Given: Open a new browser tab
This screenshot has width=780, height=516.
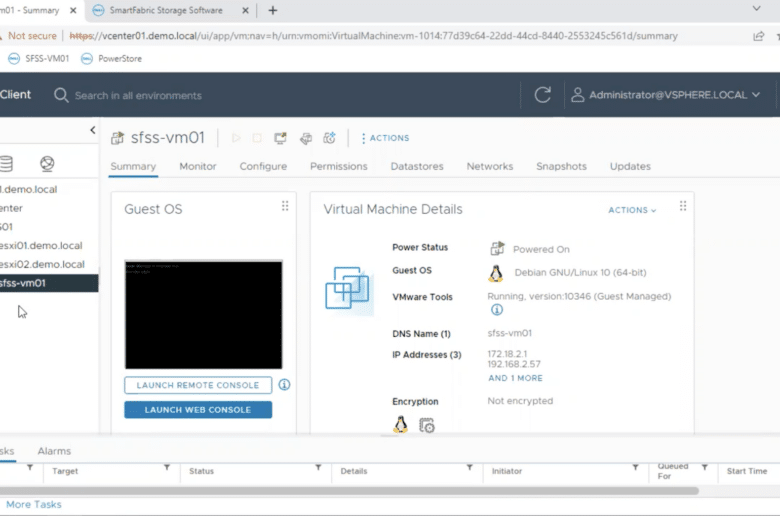Looking at the screenshot, I should pos(273,10).
